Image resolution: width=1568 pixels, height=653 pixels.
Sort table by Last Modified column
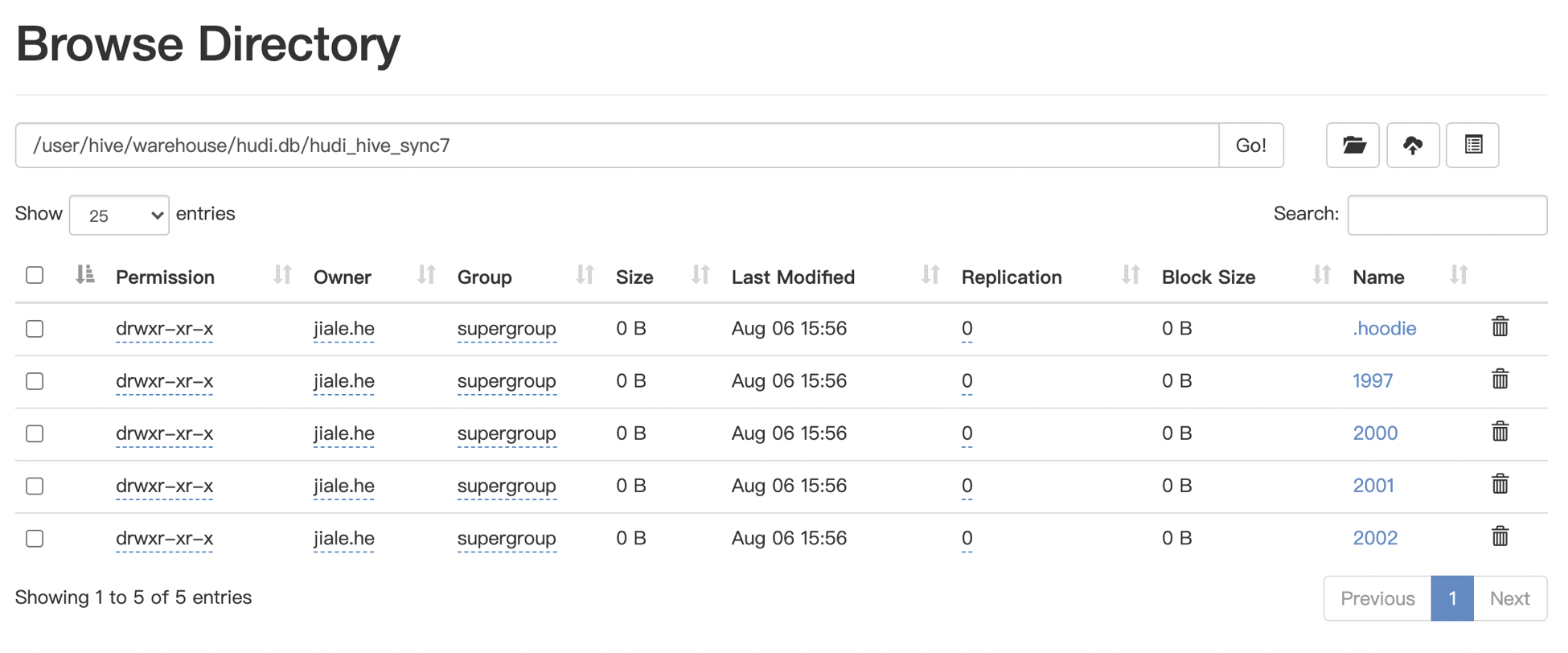tap(930, 275)
